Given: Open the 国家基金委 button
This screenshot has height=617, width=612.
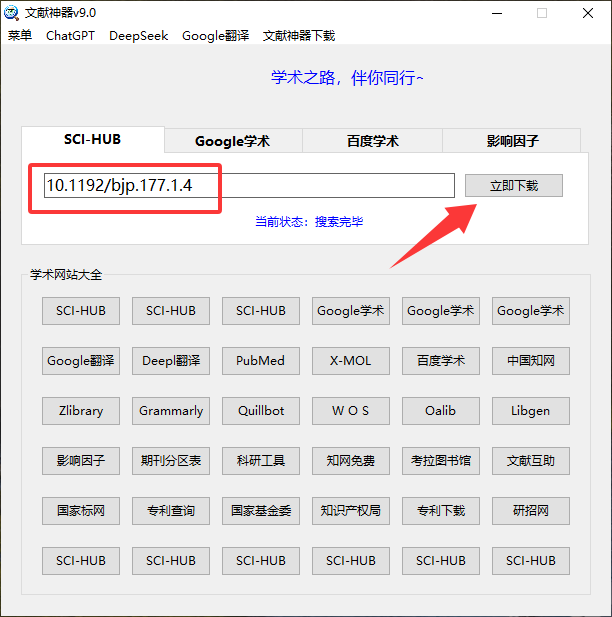Looking at the screenshot, I should click(261, 511).
